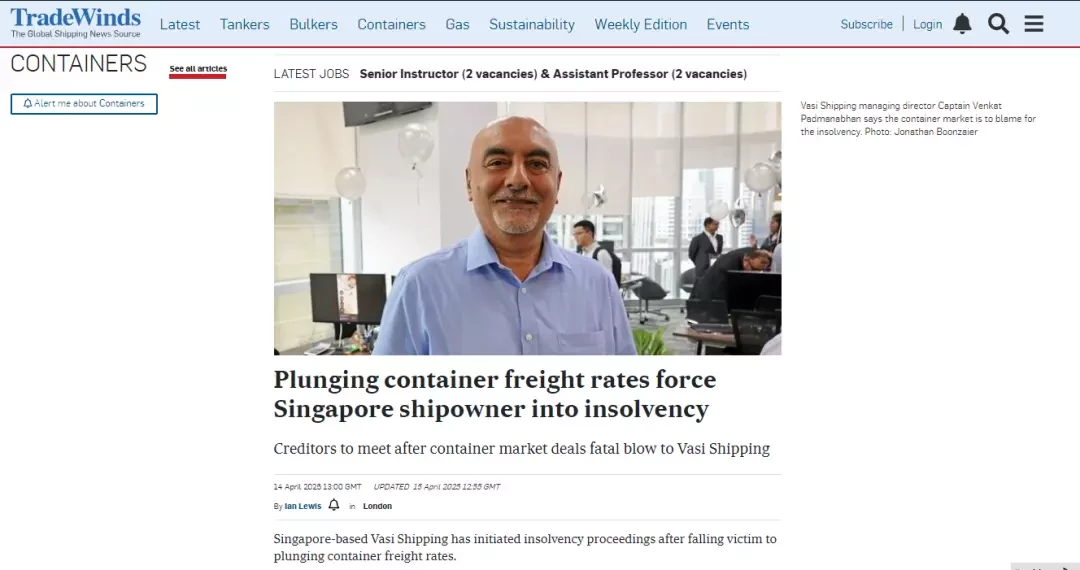Screen dimensions: 1080x570
Task: Open Weekly Edition page
Action: point(641,24)
